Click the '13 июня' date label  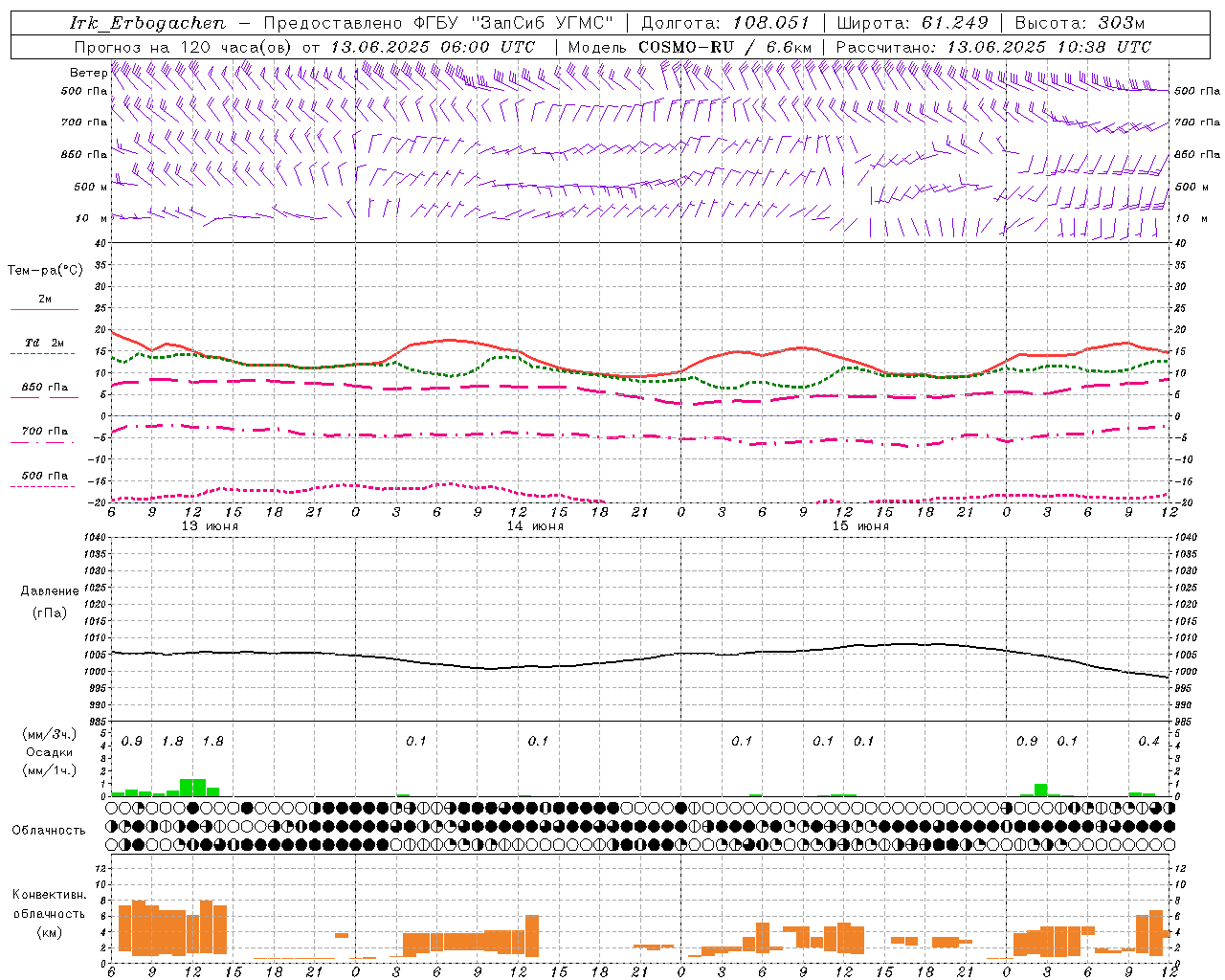pos(210,526)
